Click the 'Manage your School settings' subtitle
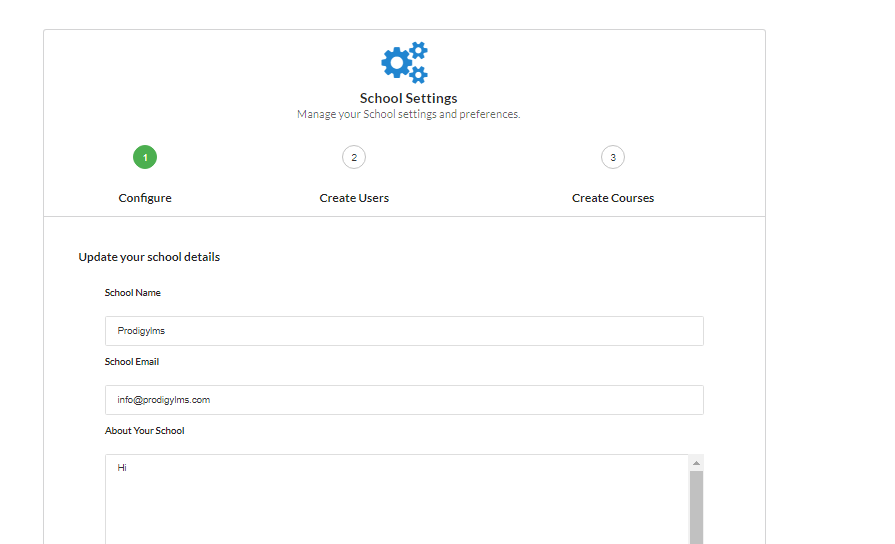This screenshot has height=544, width=895. click(x=409, y=114)
